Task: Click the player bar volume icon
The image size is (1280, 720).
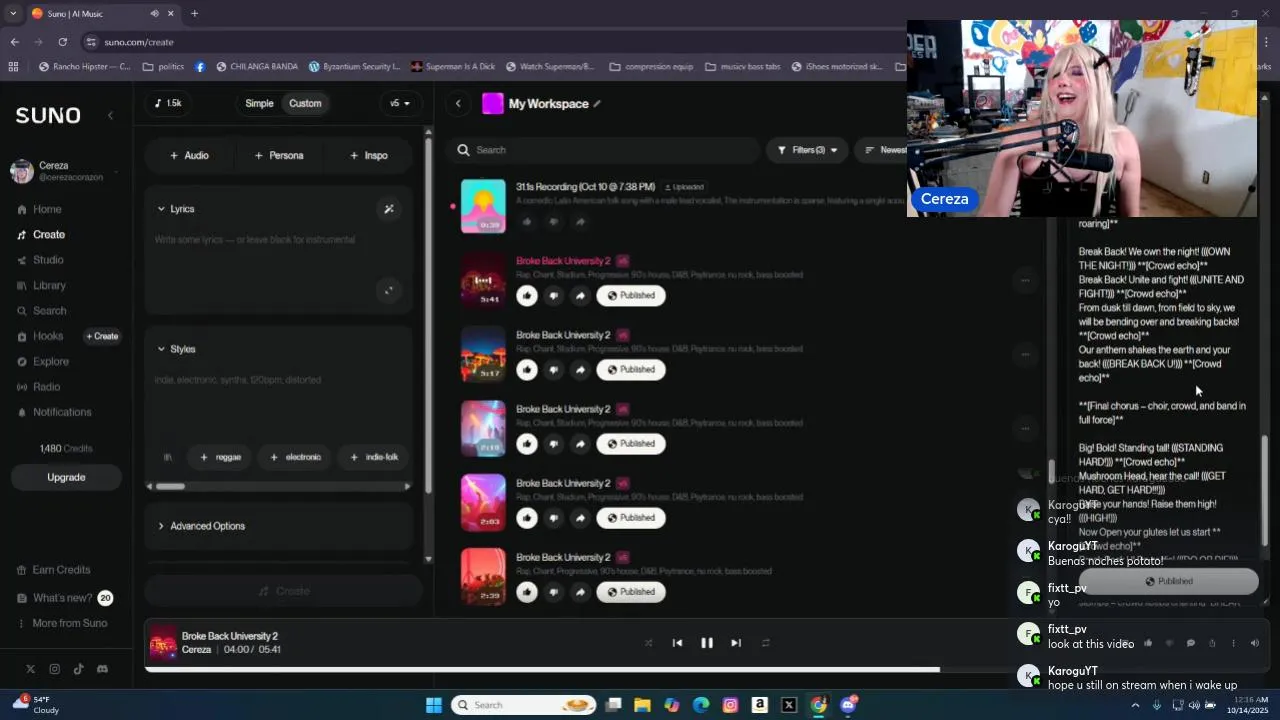Action: pos(1255,643)
